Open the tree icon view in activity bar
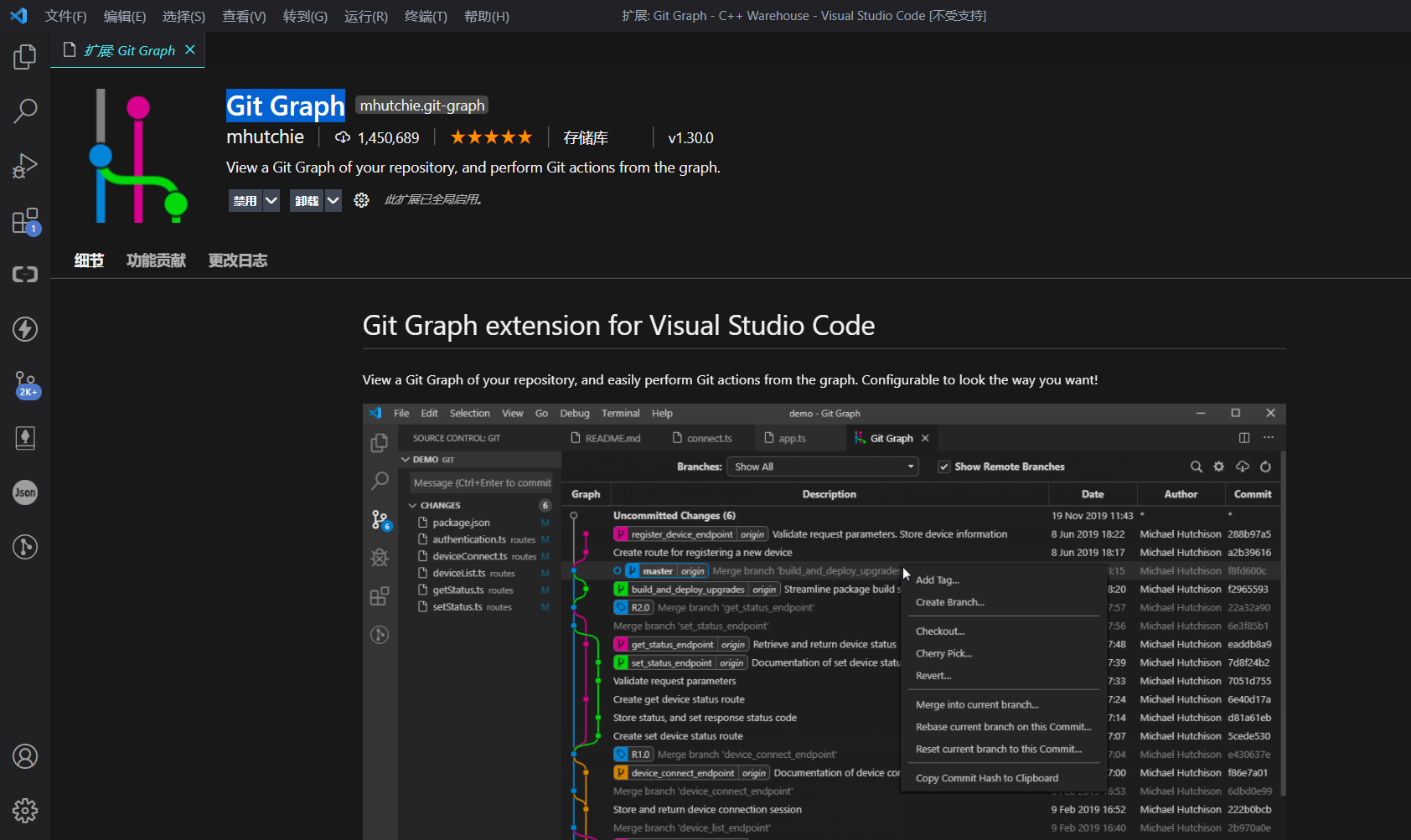The height and width of the screenshot is (840, 1411). pyautogui.click(x=25, y=438)
